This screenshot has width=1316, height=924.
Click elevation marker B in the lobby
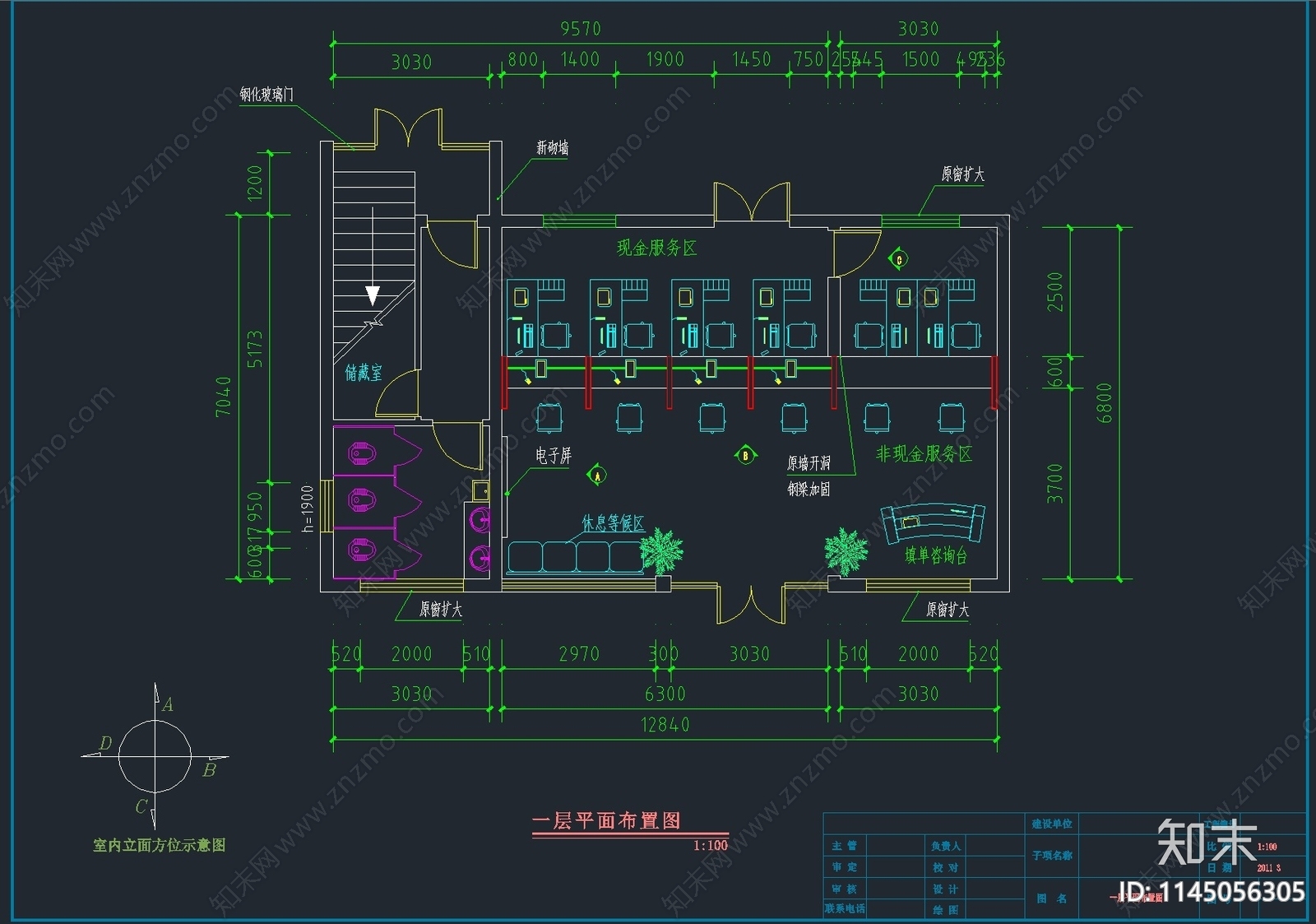[746, 454]
